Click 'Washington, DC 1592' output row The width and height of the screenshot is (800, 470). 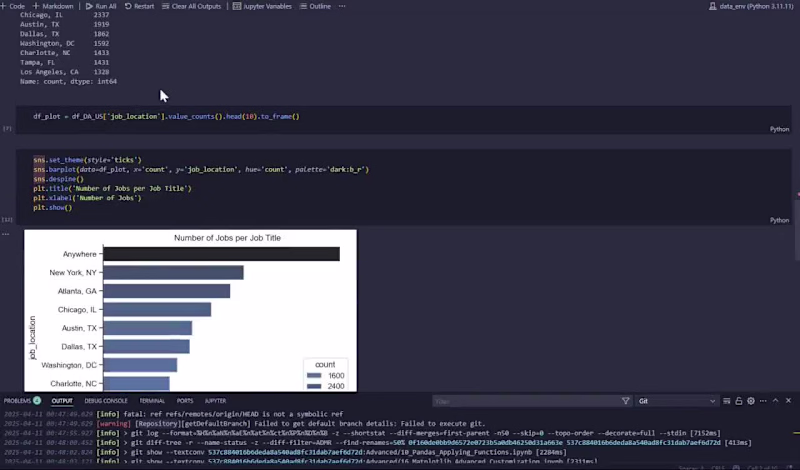[x=64, y=43]
